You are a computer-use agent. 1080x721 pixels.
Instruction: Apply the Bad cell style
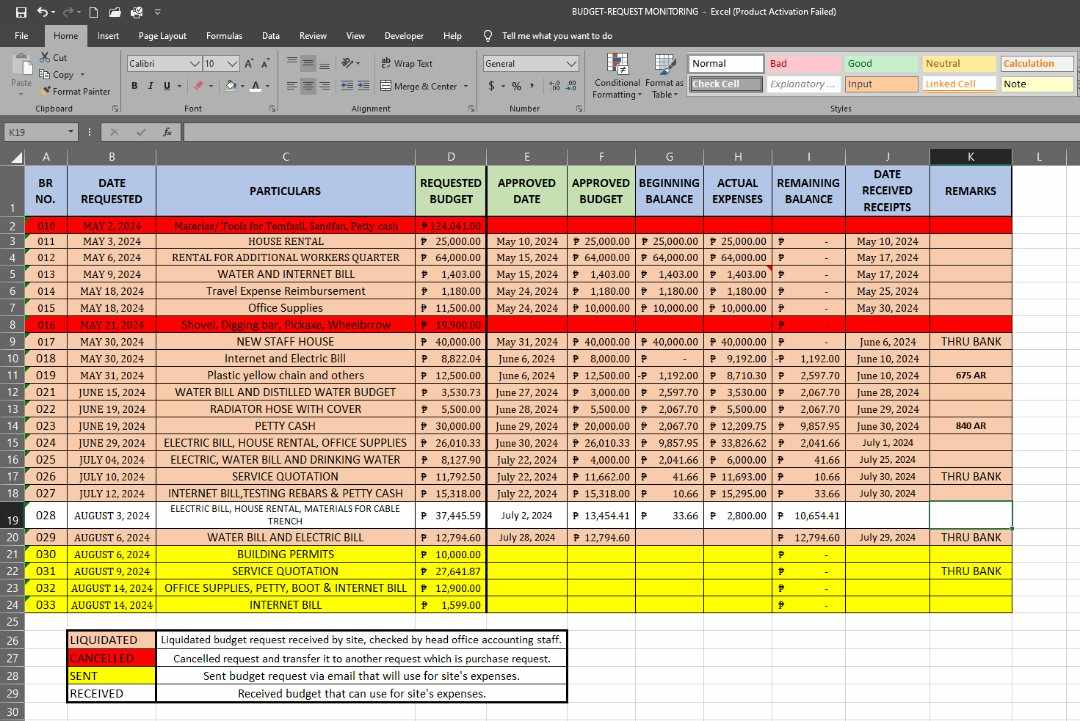804,63
